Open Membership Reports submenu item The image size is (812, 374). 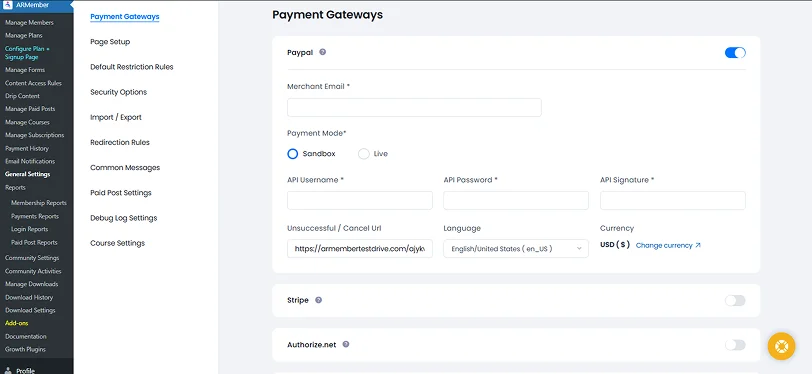pos(39,203)
